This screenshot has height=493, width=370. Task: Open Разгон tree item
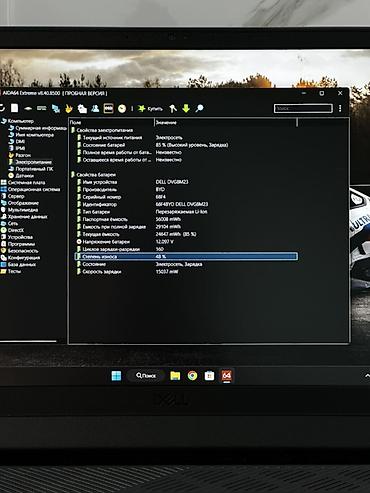point(19,155)
